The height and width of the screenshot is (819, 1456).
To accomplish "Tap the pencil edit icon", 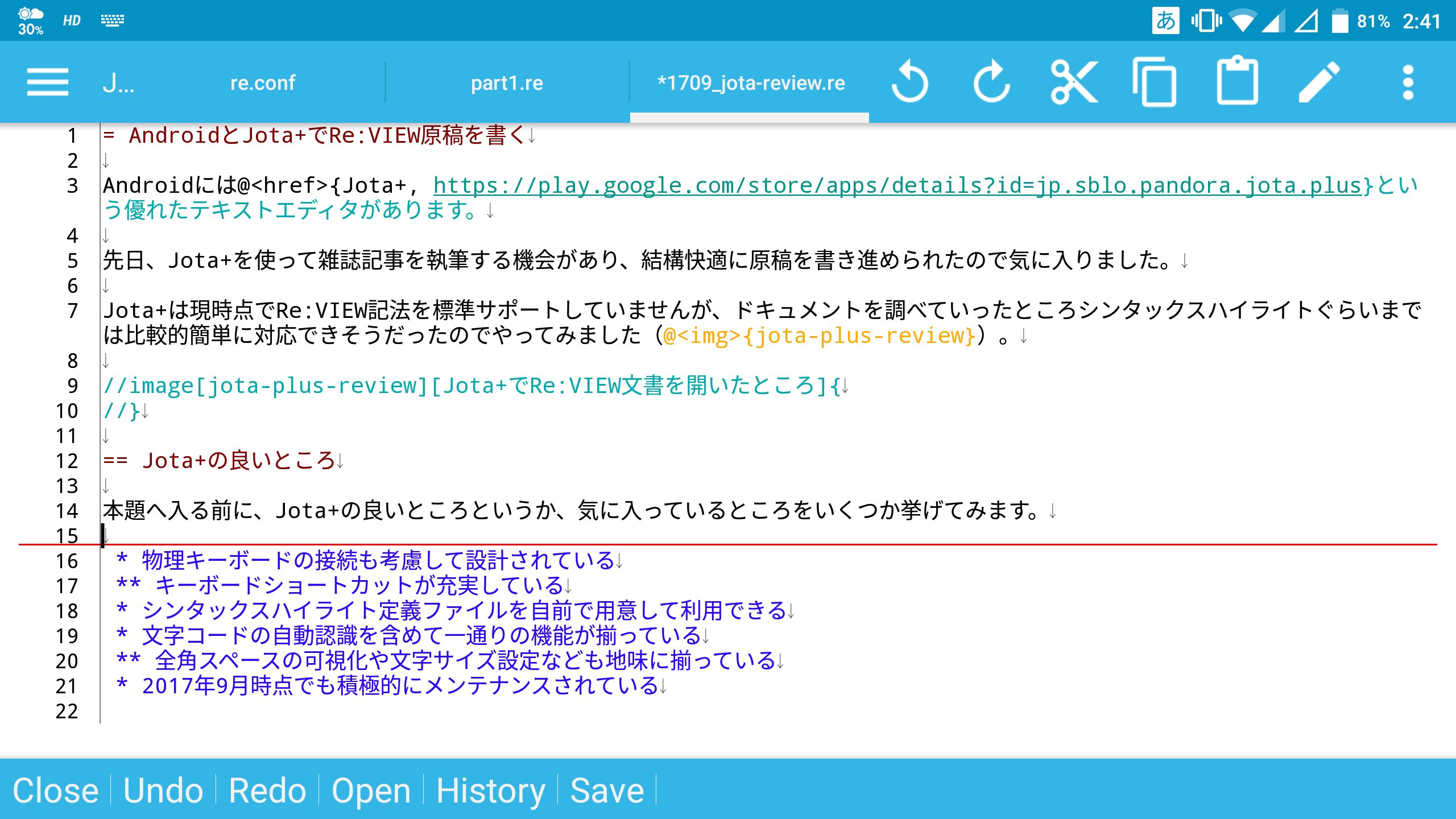I will [x=1319, y=82].
